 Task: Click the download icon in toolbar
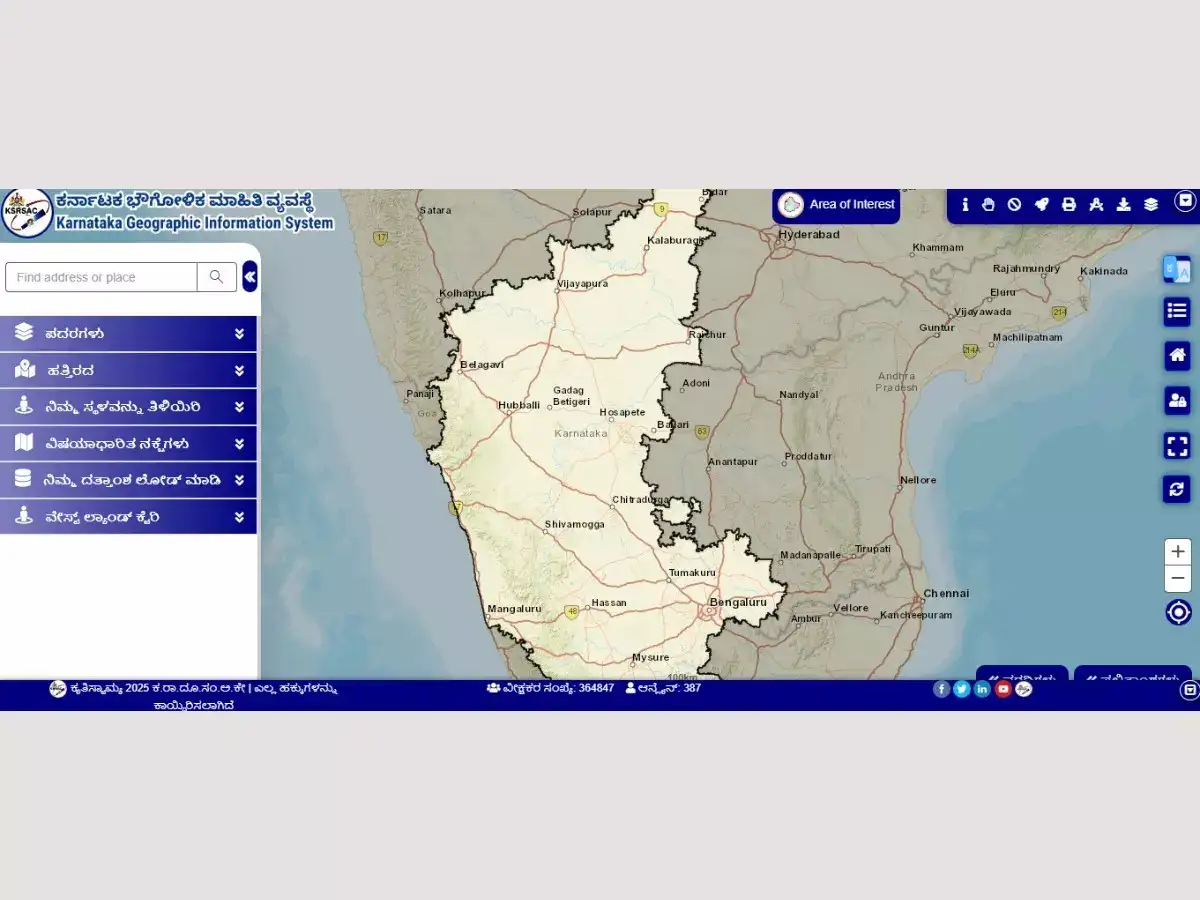pyautogui.click(x=1123, y=204)
